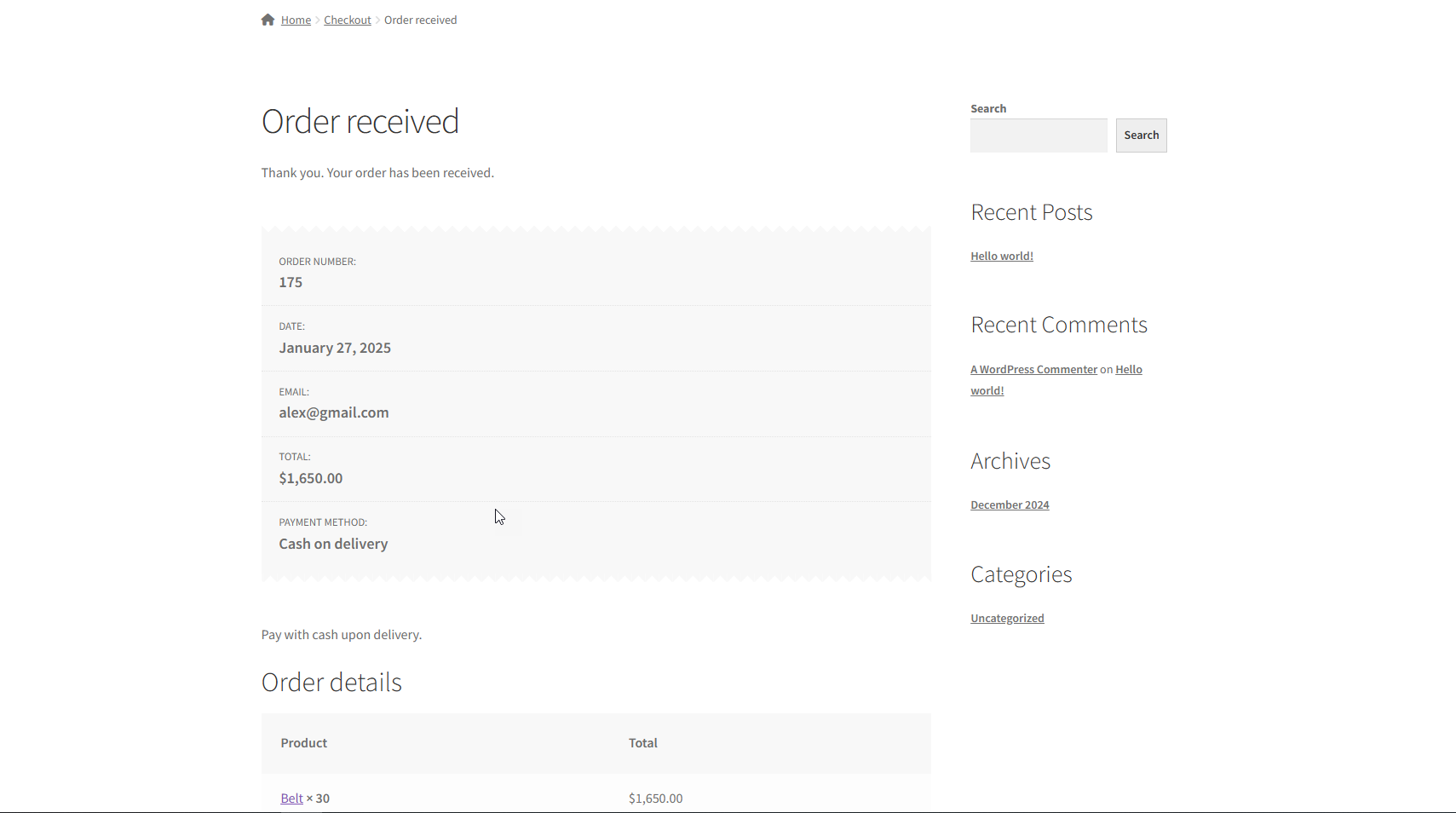Click the Total column header in the table
This screenshot has width=1456, height=813.
643,743
